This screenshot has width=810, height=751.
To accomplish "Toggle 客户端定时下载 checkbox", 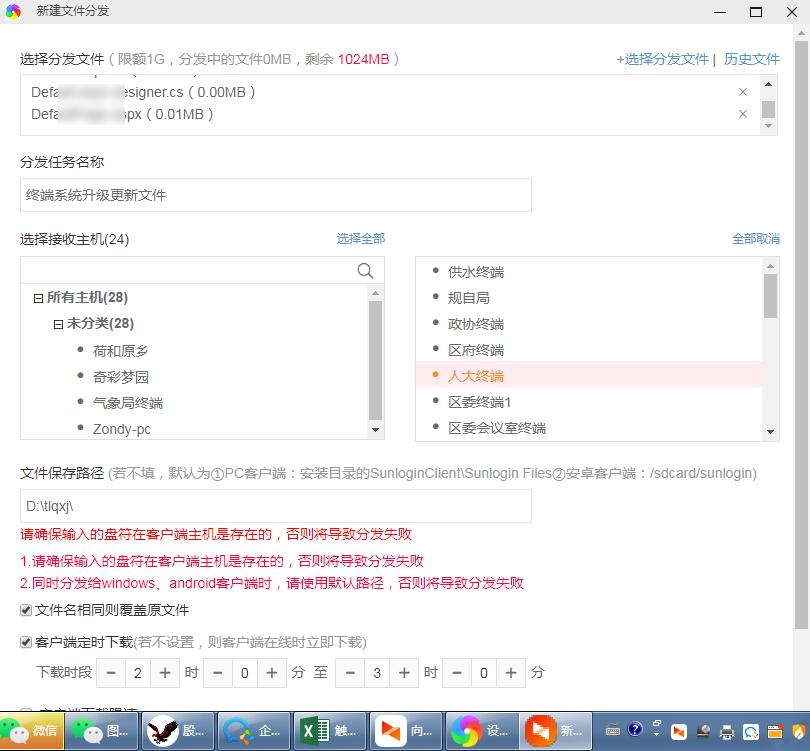I will coord(26,642).
